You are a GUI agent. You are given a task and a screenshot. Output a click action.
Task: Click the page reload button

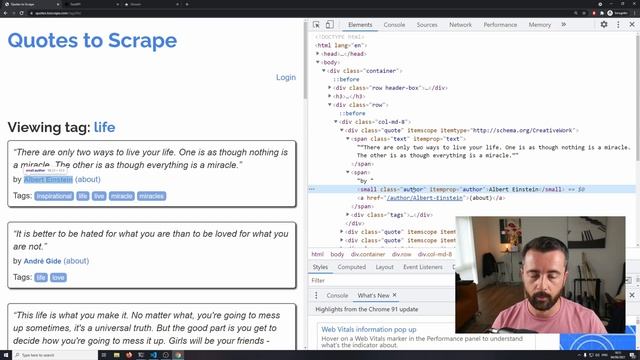click(x=22, y=13)
